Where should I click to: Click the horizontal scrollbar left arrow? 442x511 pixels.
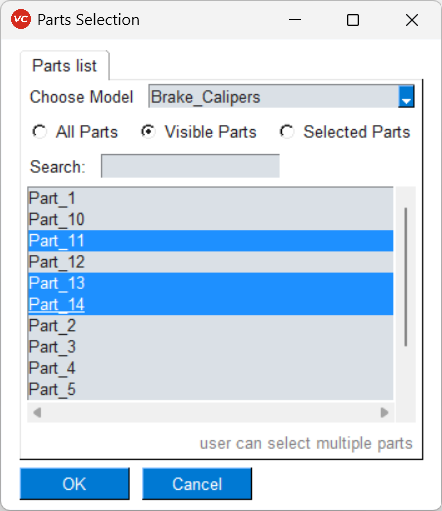[x=37, y=413]
